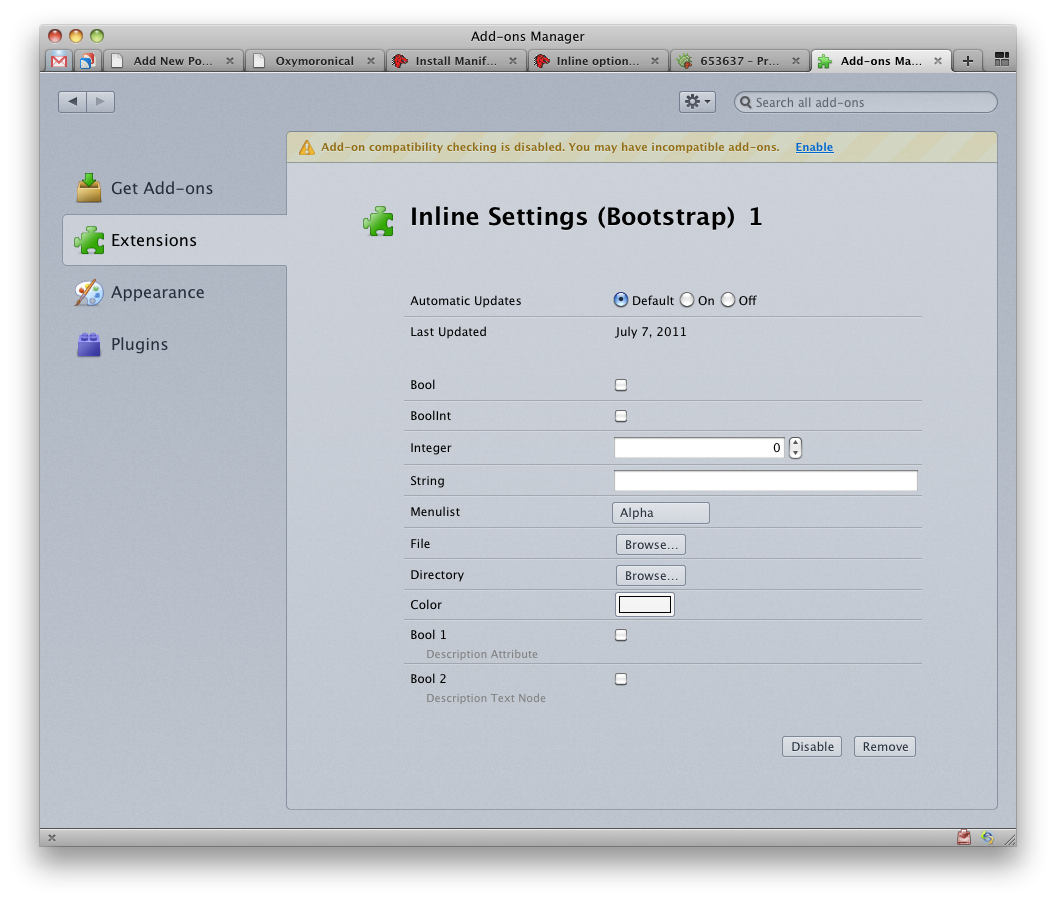Close the Add-ons Manager tab
This screenshot has height=901, width=1056.
[937, 61]
